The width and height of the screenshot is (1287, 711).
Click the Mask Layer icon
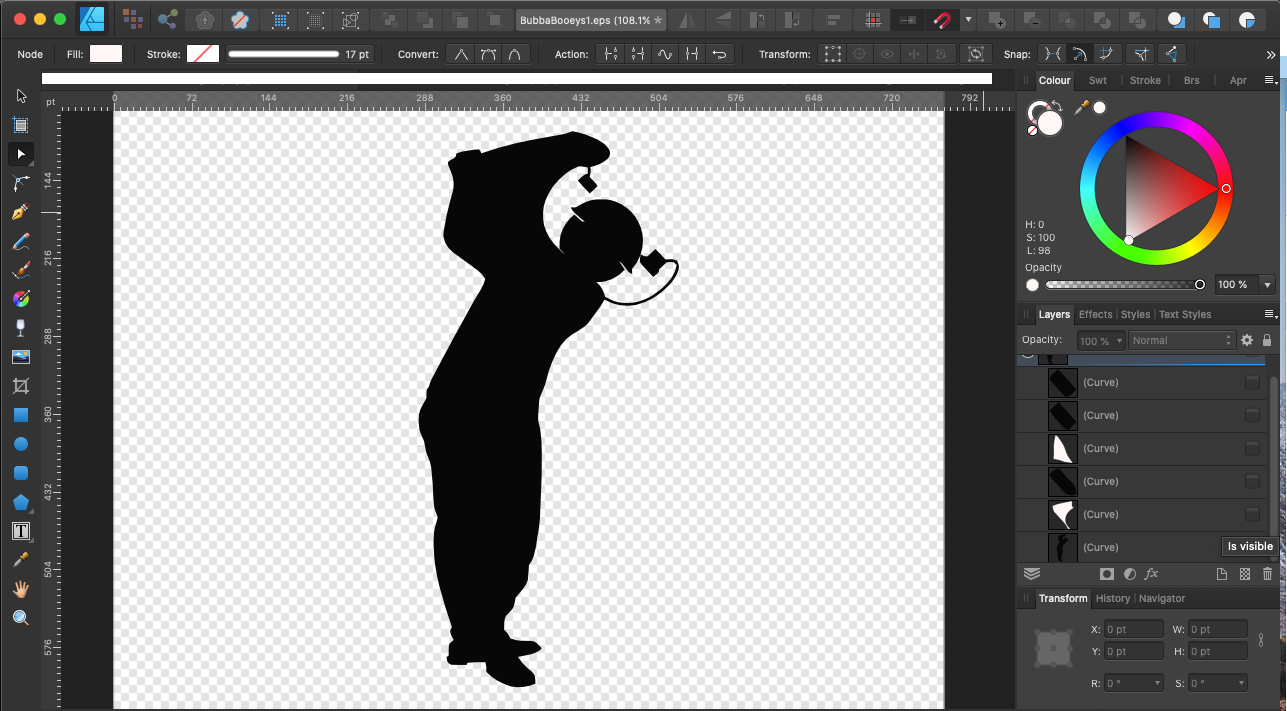(x=1107, y=574)
